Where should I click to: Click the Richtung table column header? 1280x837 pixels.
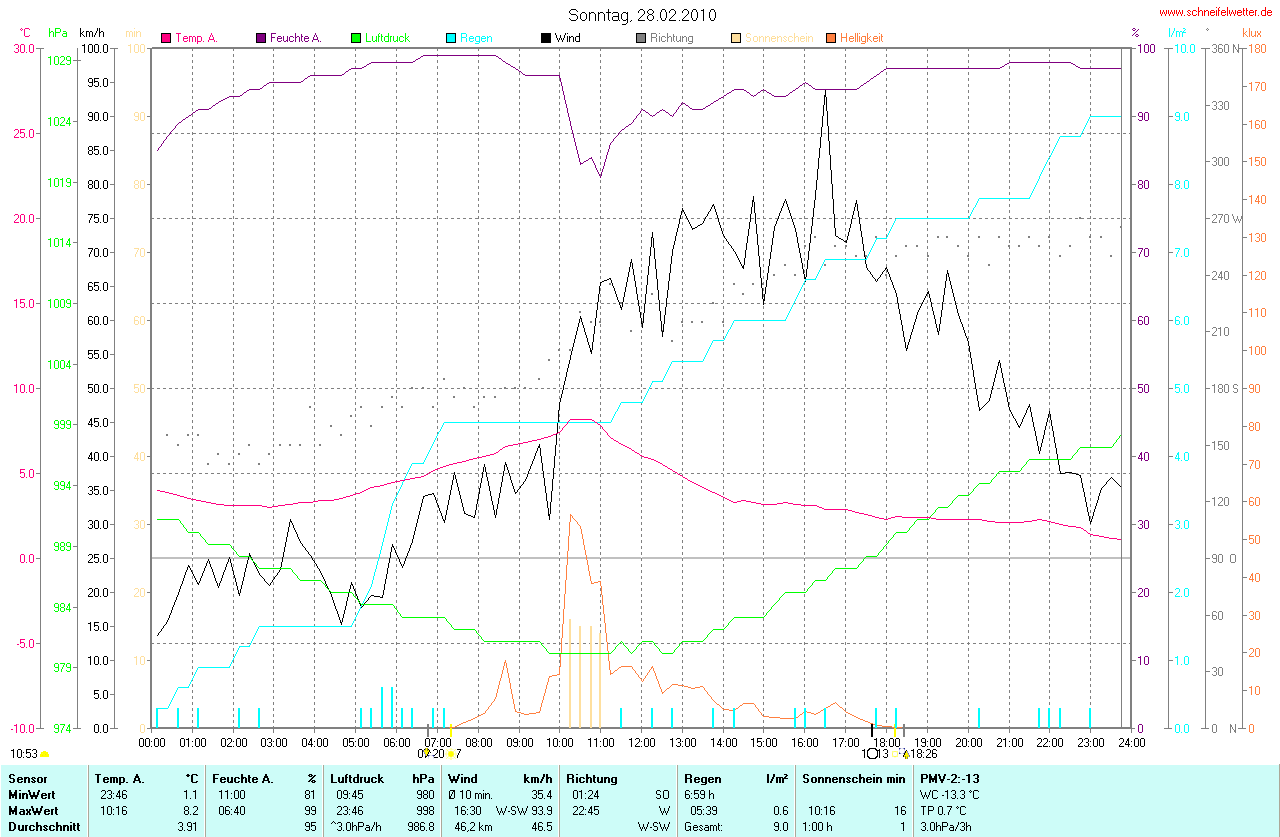(x=592, y=778)
